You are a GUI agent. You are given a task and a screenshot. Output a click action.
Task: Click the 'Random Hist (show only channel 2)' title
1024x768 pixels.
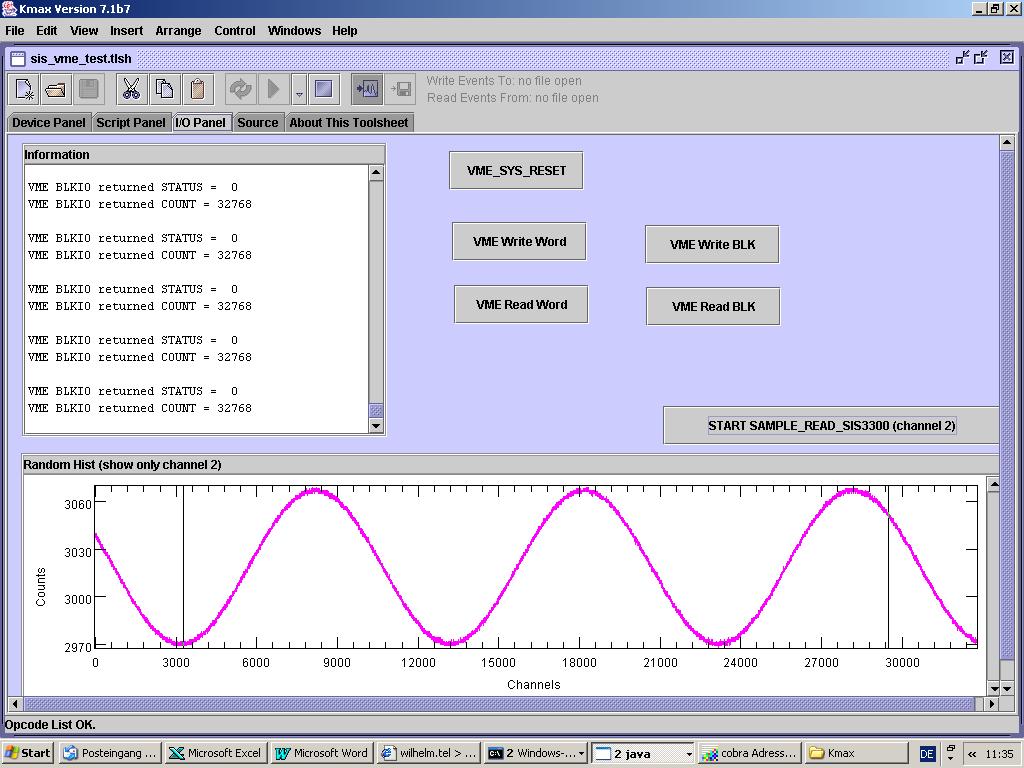(122, 465)
